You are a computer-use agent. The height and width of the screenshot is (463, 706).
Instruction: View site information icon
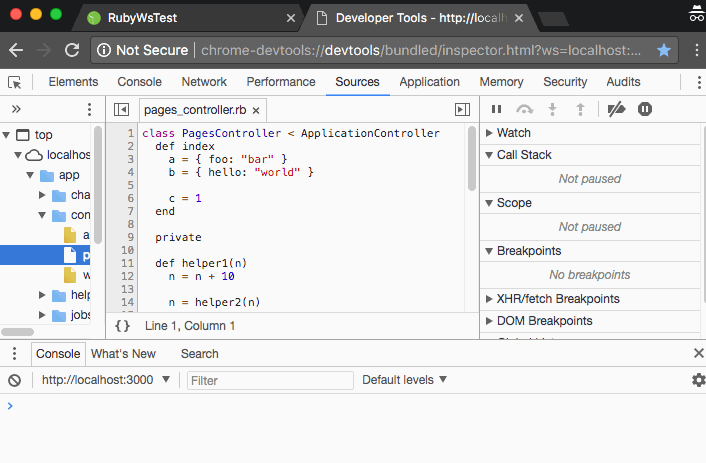click(x=104, y=50)
